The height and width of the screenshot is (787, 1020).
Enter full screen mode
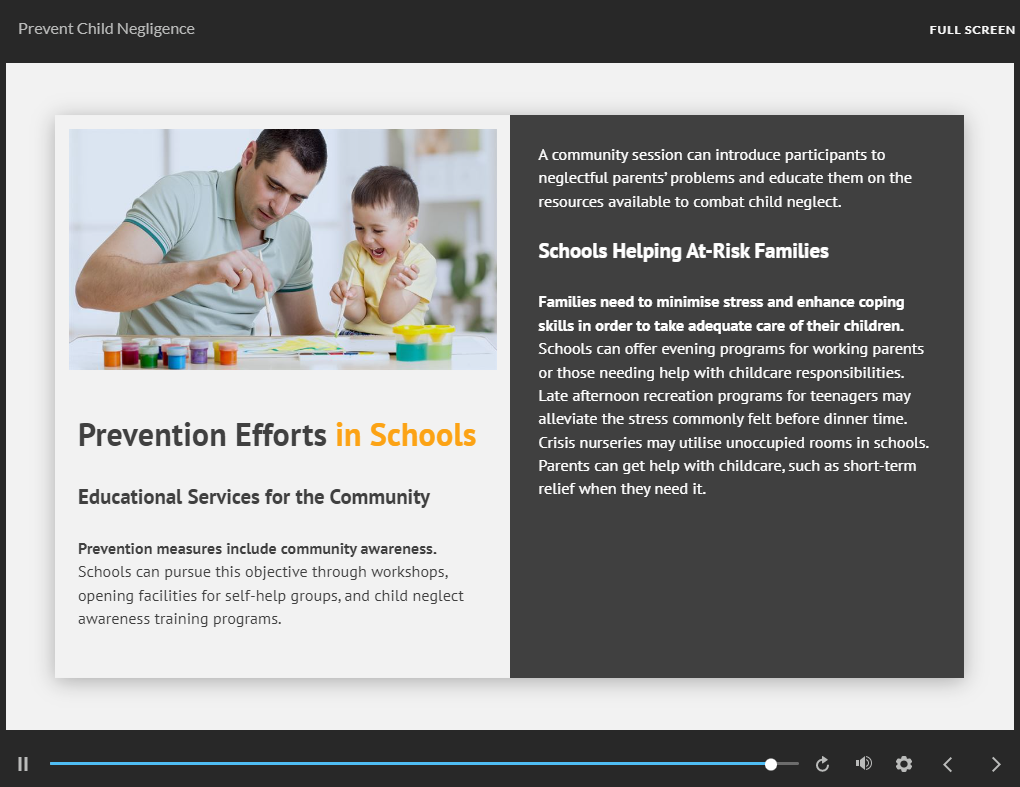971,30
